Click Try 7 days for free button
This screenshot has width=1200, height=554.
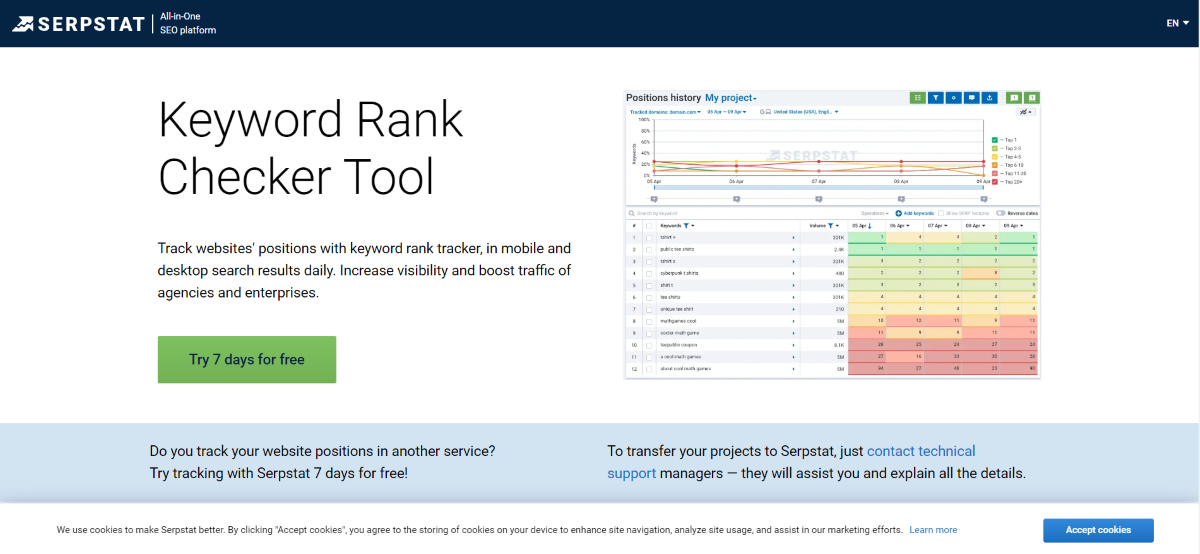(247, 360)
